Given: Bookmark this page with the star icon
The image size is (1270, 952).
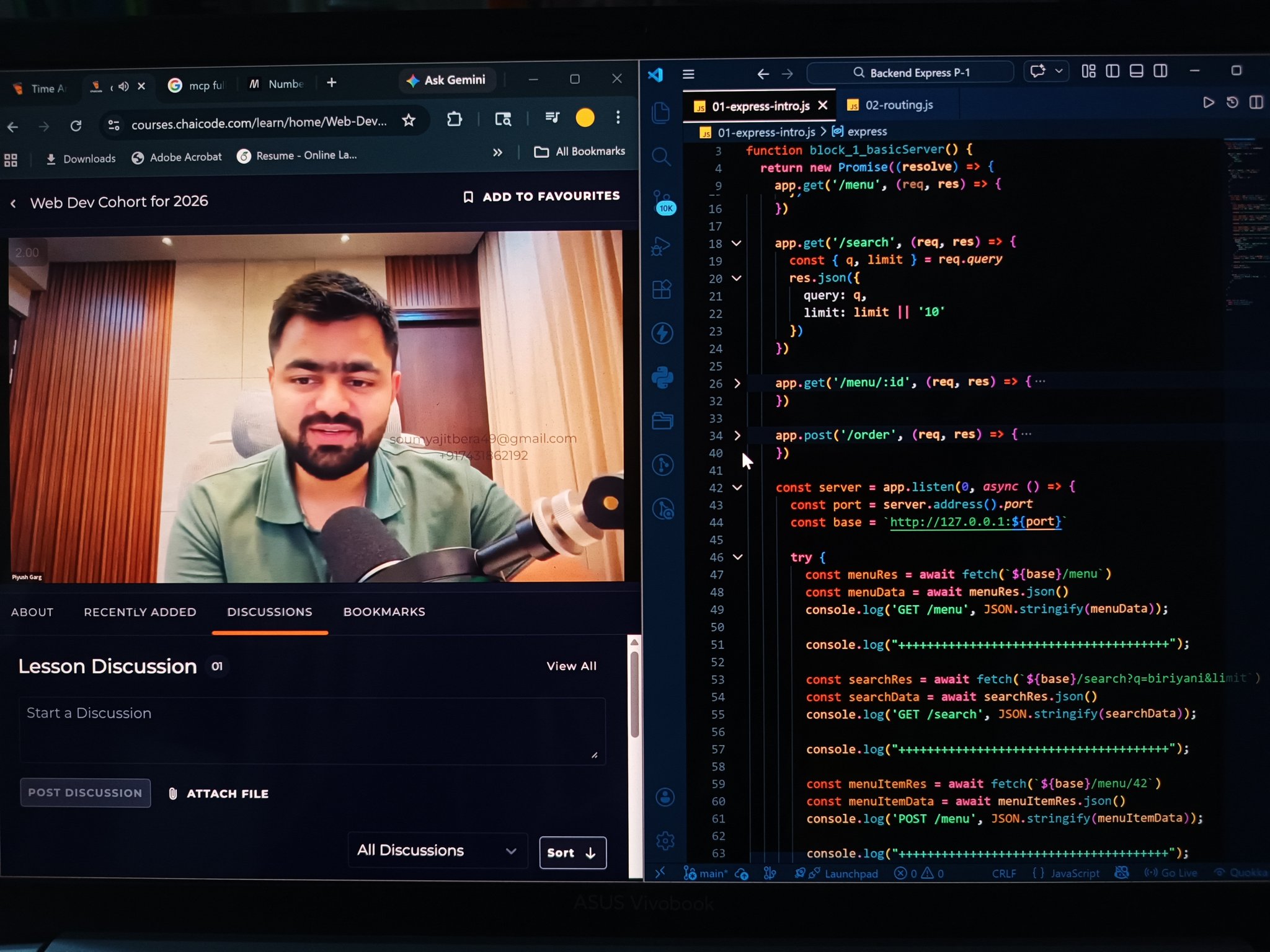Looking at the screenshot, I should [x=408, y=120].
